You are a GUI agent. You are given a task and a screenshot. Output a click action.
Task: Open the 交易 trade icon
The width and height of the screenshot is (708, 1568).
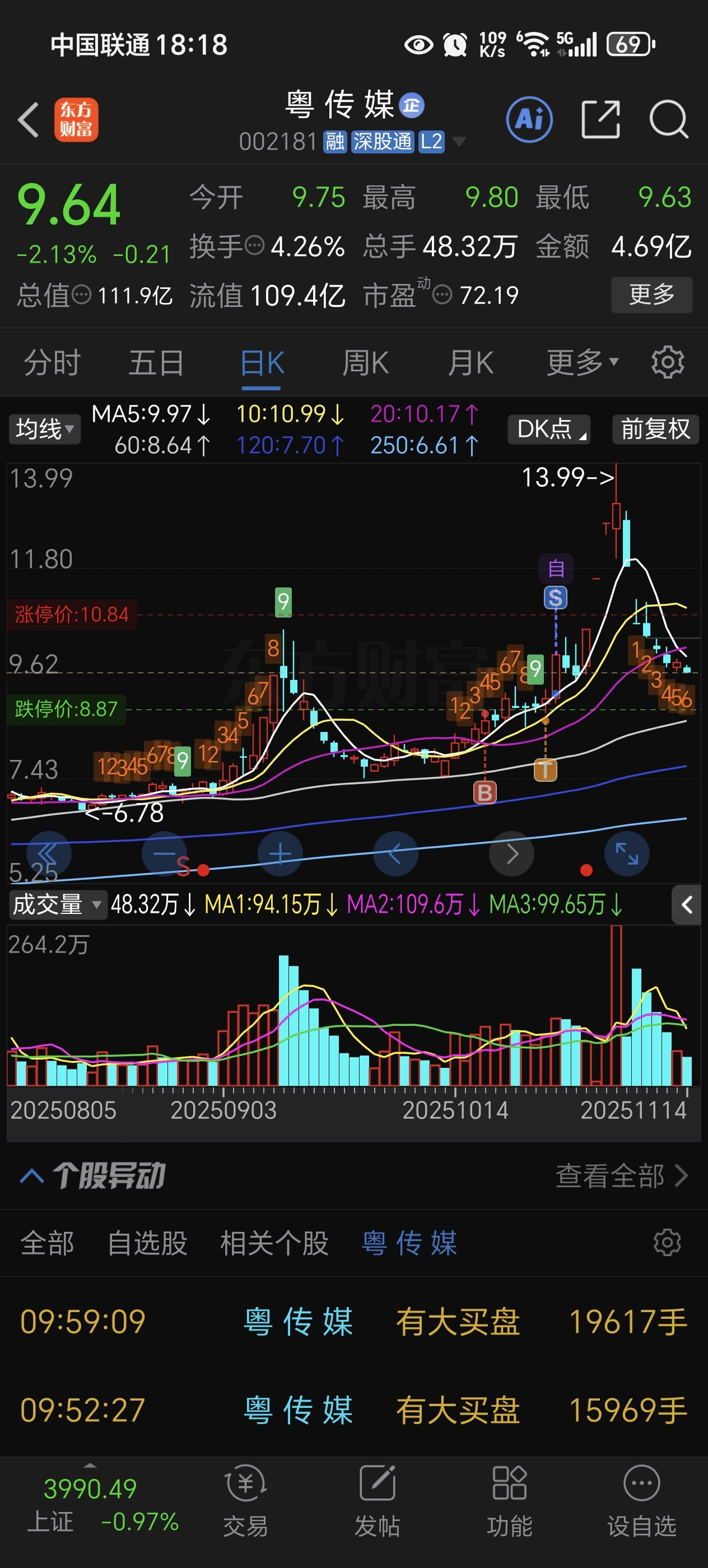245,1501
